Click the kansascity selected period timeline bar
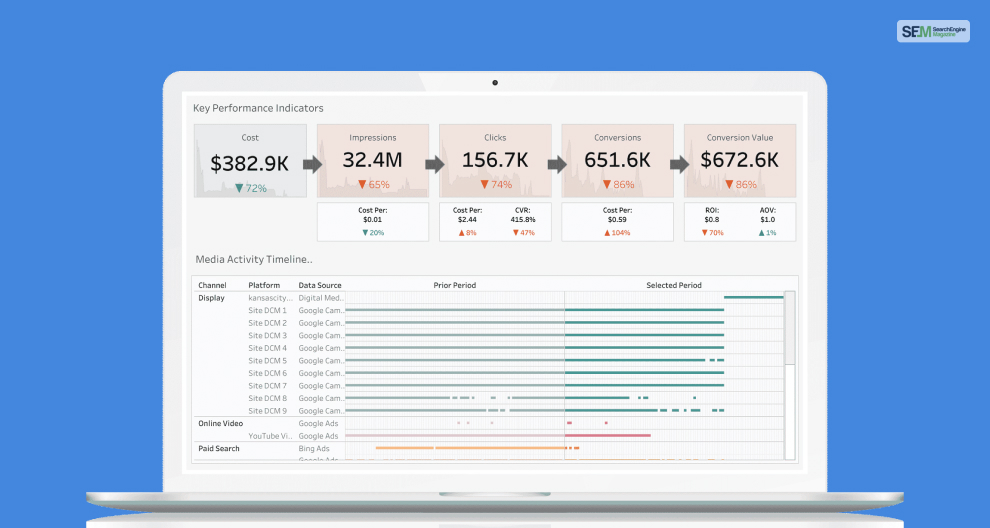Screen dimensions: 990x528 point(753,297)
